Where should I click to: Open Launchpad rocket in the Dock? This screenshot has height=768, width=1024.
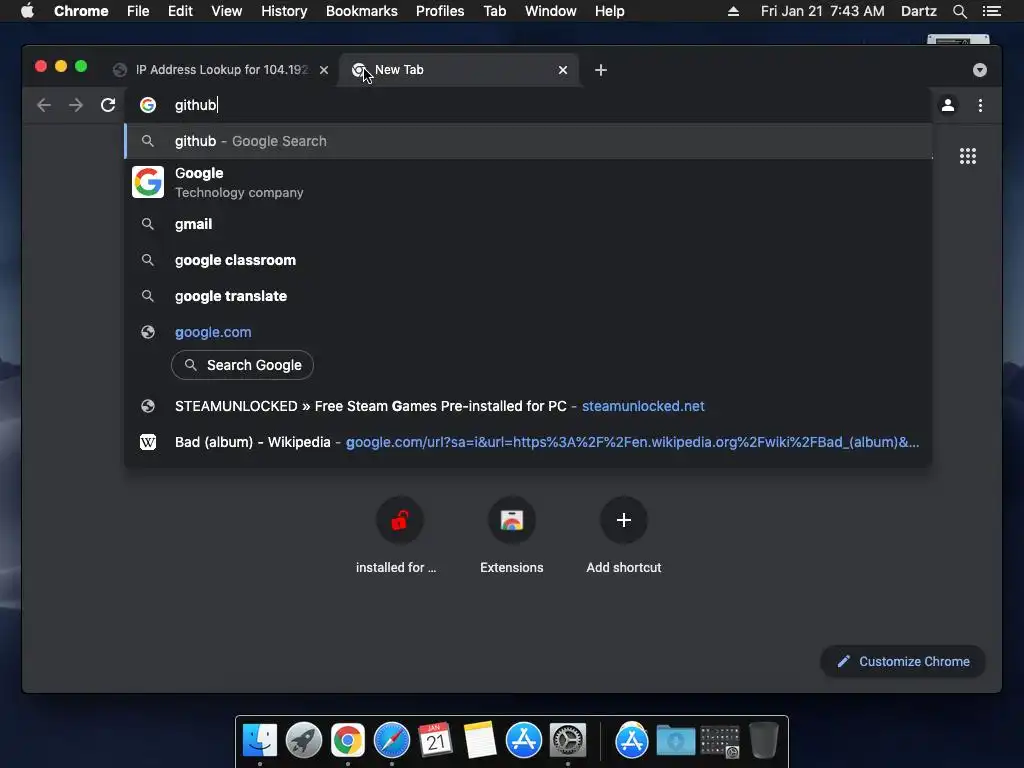coord(304,741)
